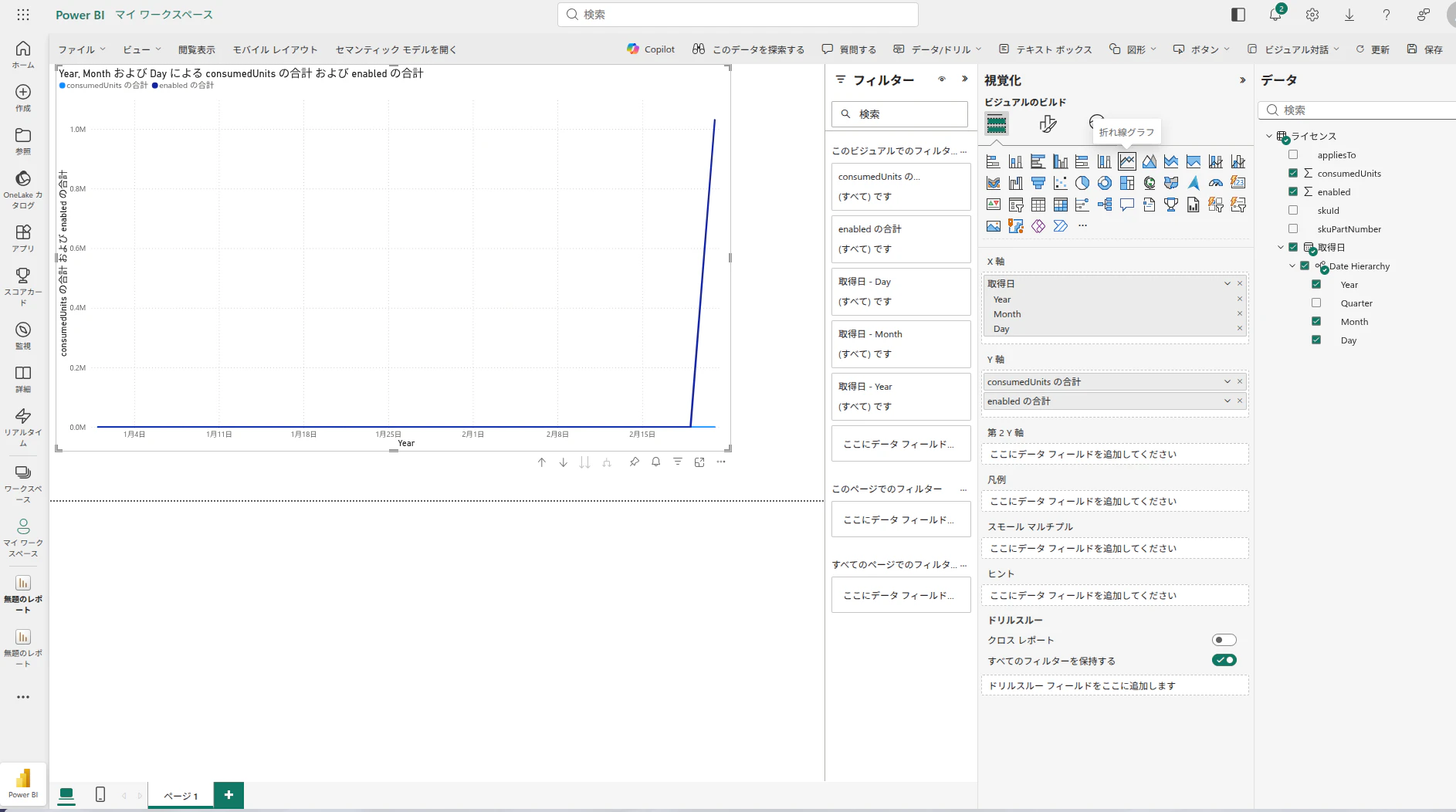Viewport: 1456px width, 812px height.
Task: Uncheck the Year hierarchy checkbox
Action: pyautogui.click(x=1316, y=284)
